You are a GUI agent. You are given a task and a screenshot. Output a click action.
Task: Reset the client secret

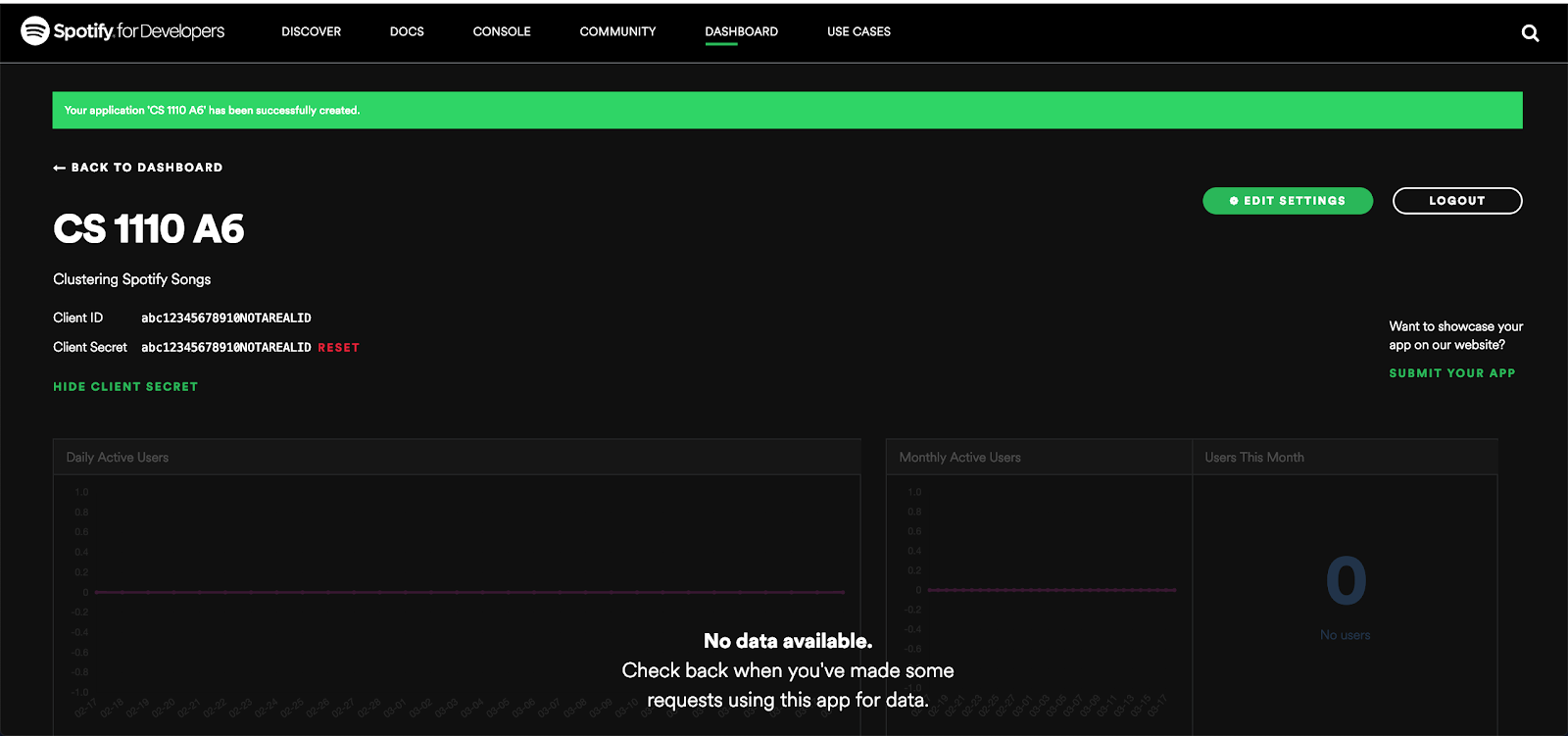(338, 348)
